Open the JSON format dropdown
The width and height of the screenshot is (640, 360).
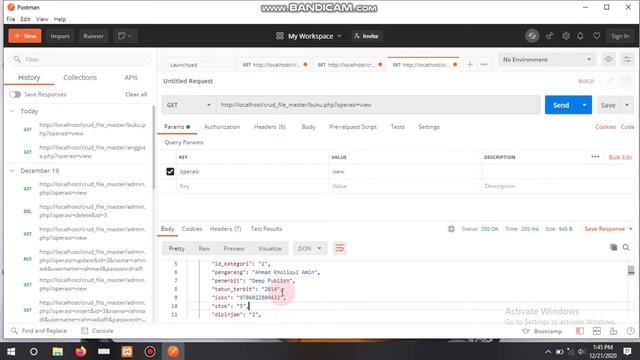click(310, 248)
